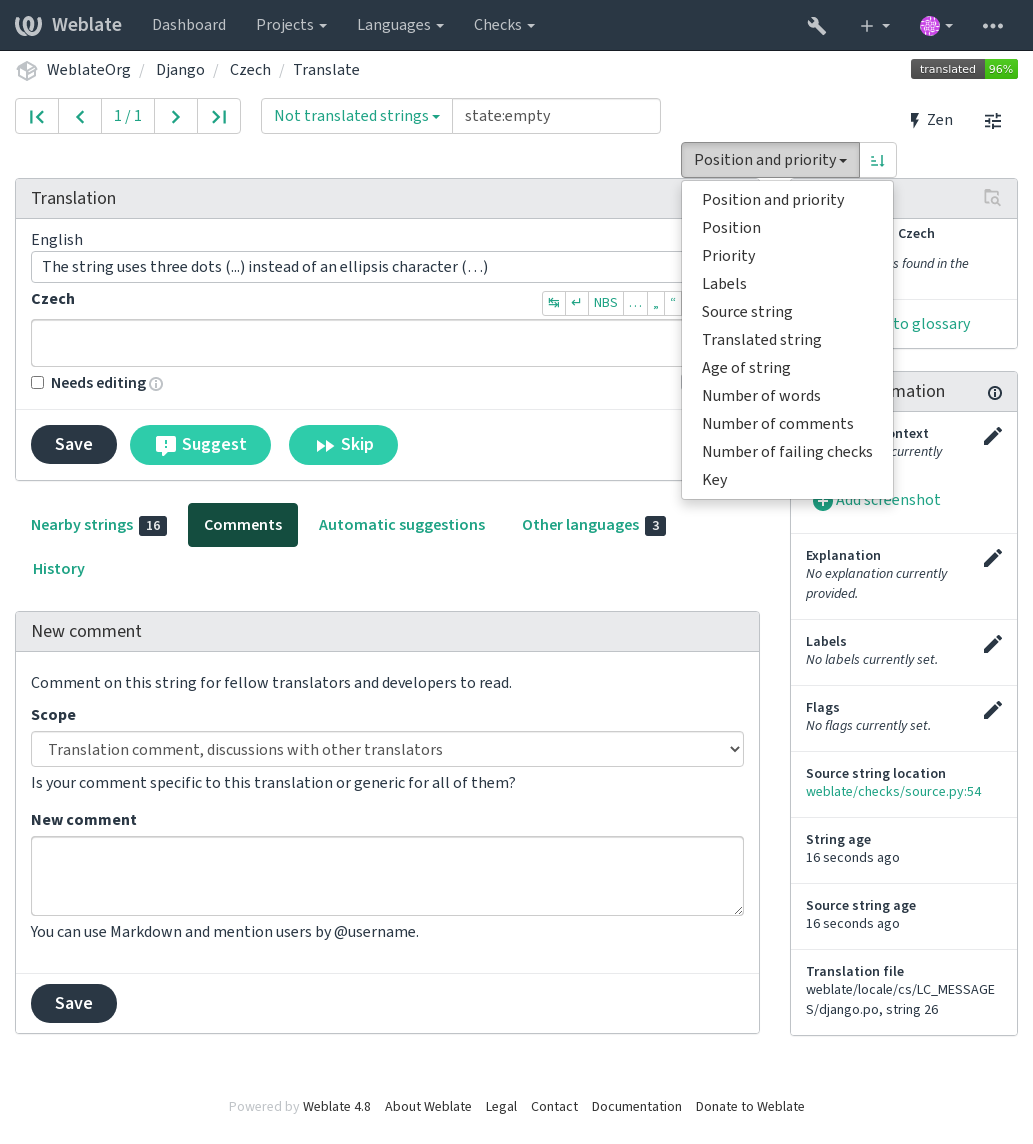Viewport: 1033px width, 1144px height.
Task: Tick the Needs editing checkbox
Action: pyautogui.click(x=38, y=383)
